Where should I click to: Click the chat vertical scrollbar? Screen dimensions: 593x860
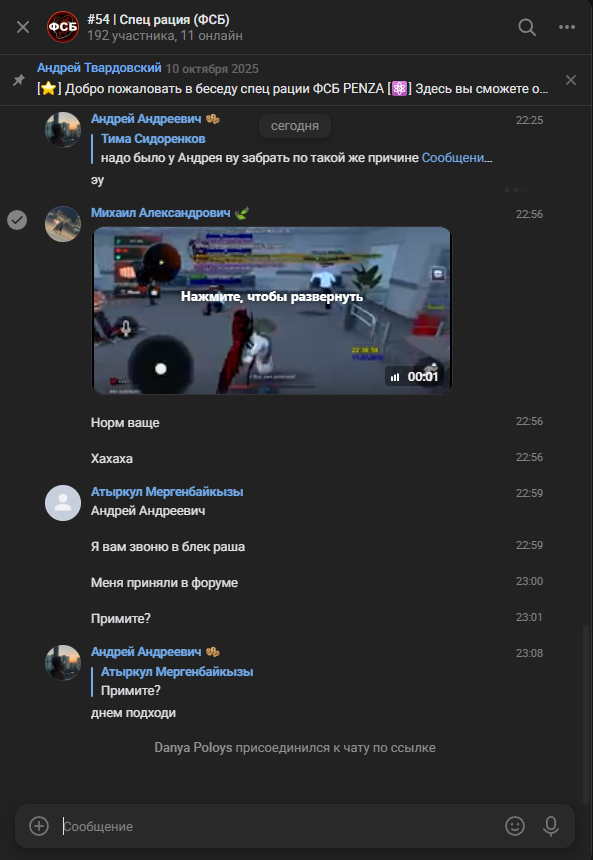[x=586, y=713]
